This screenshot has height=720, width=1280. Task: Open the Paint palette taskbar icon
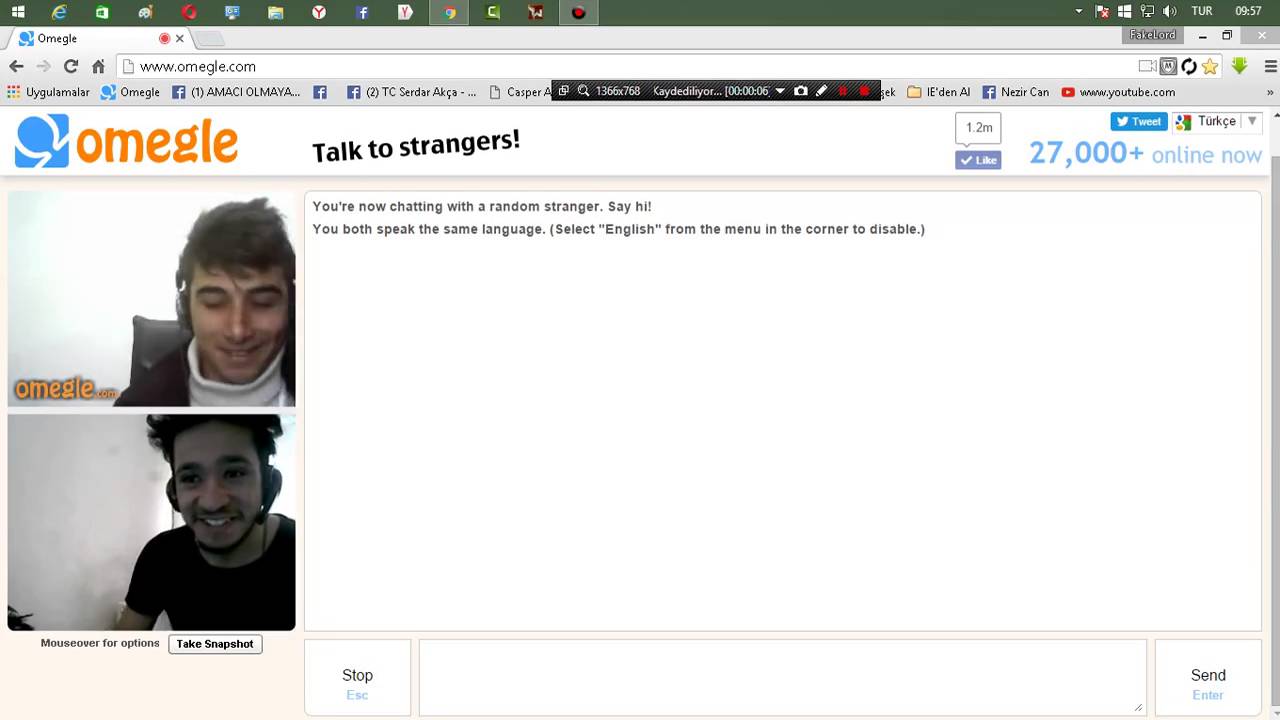coord(146,12)
